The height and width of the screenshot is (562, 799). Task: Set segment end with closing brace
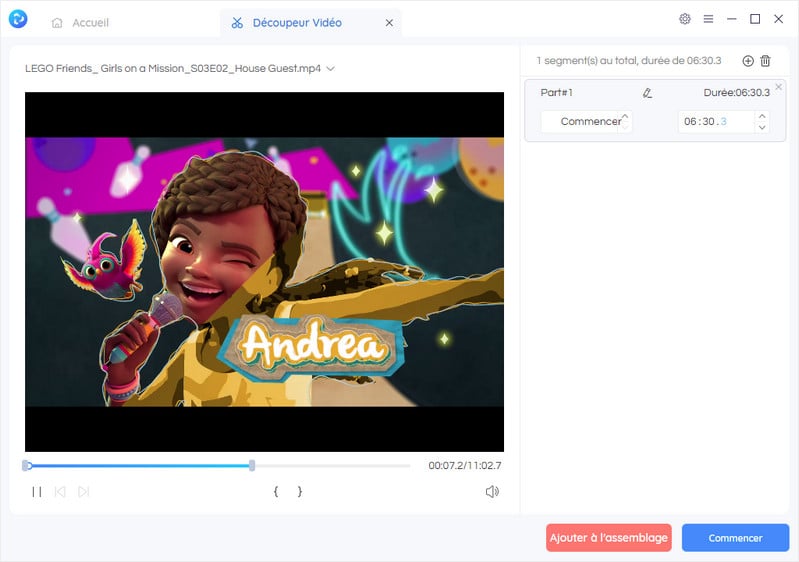300,492
